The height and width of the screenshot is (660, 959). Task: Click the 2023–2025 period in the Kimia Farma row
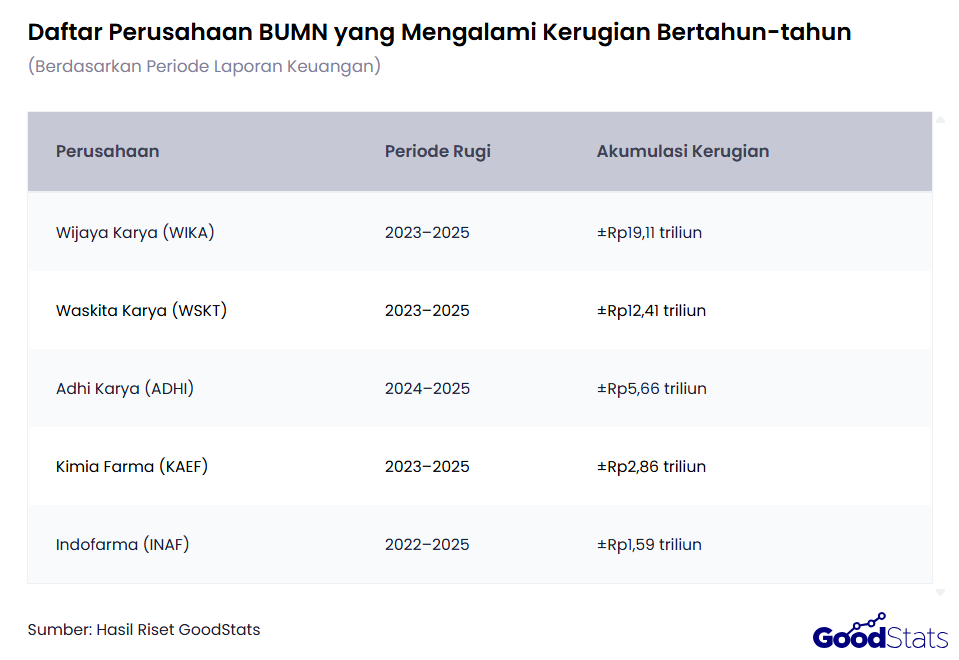427,467
